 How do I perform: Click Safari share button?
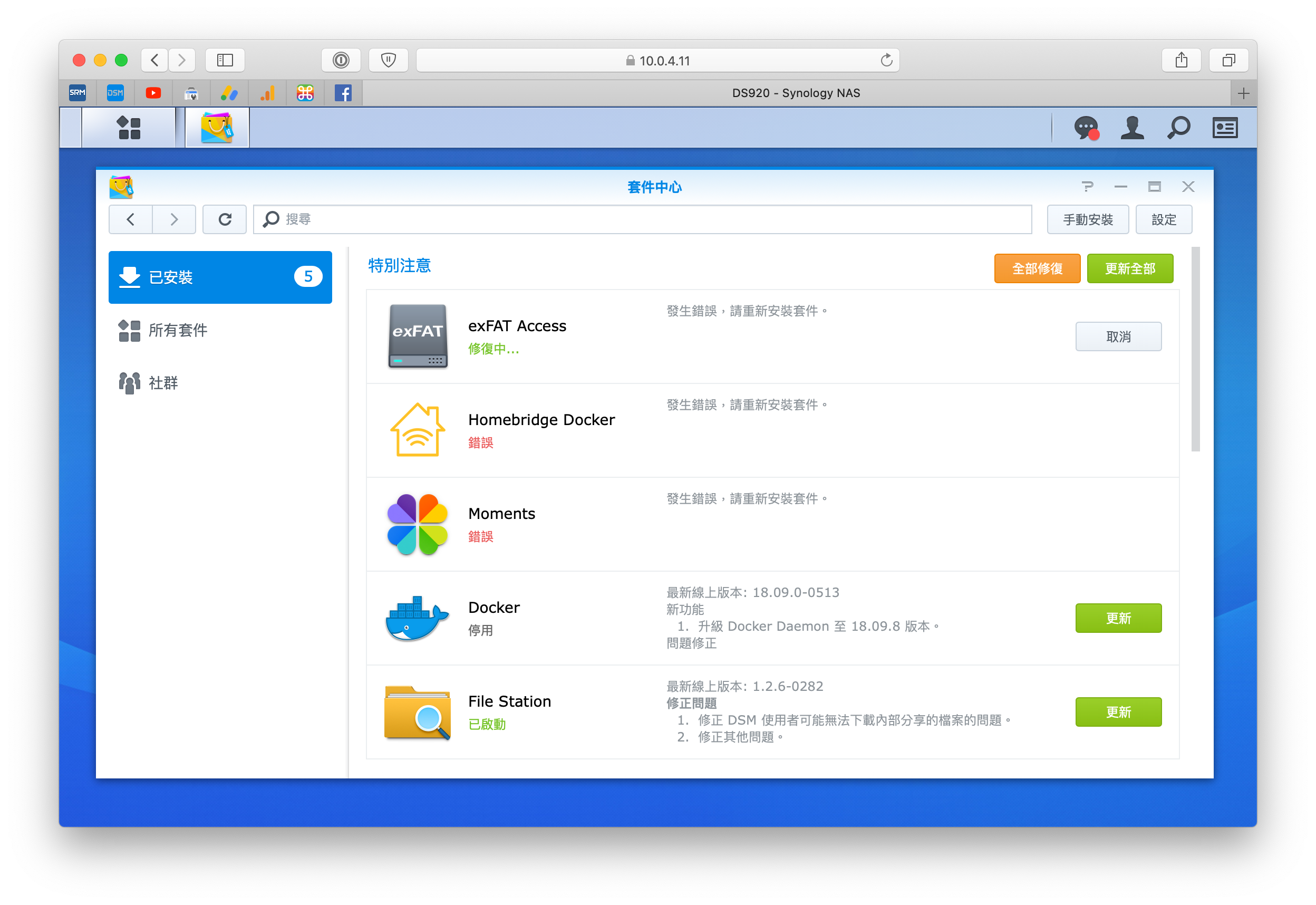click(x=1181, y=60)
